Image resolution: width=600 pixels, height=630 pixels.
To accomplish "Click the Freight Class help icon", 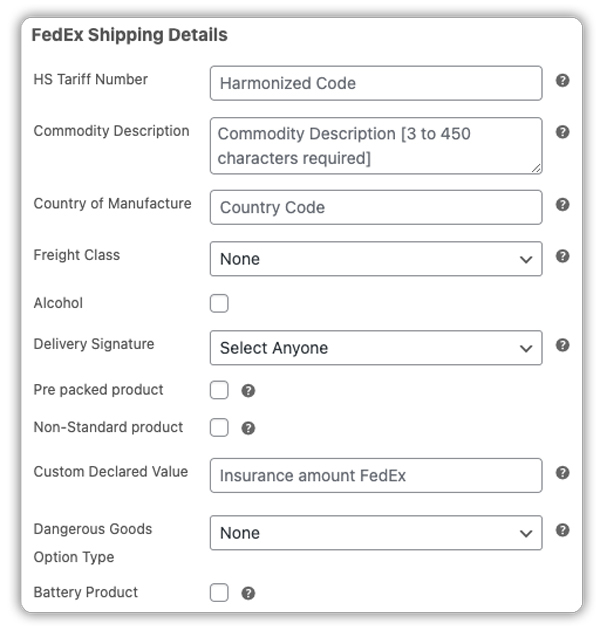I will [x=562, y=256].
